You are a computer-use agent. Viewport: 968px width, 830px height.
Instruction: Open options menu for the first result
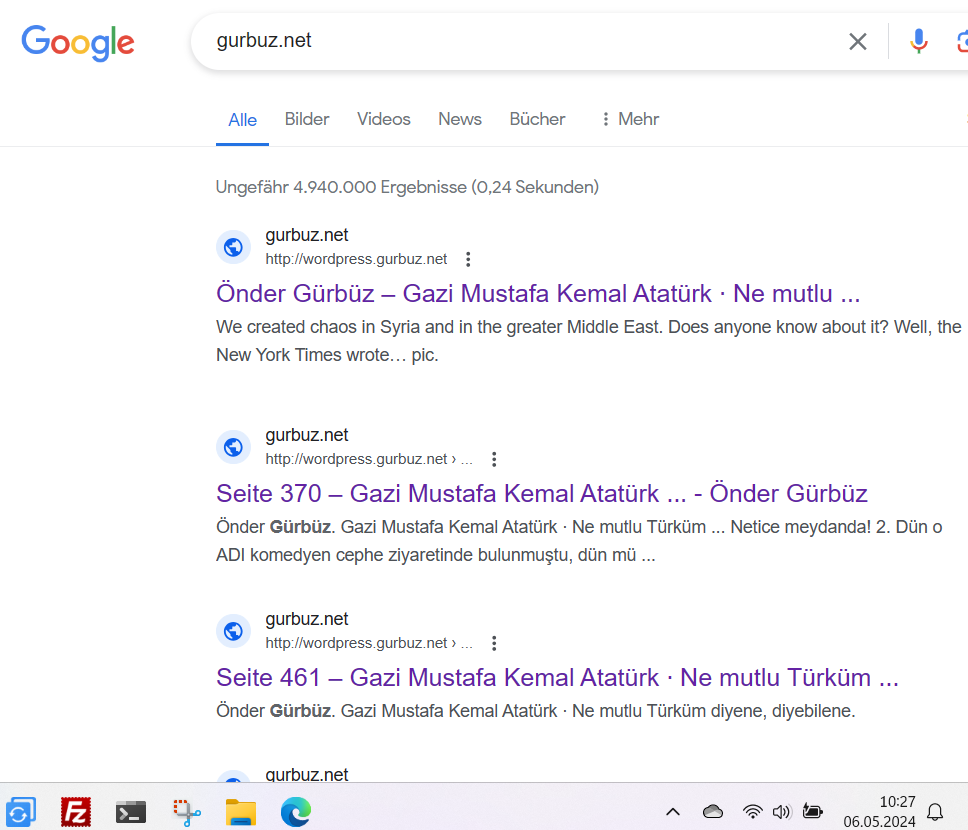(468, 259)
